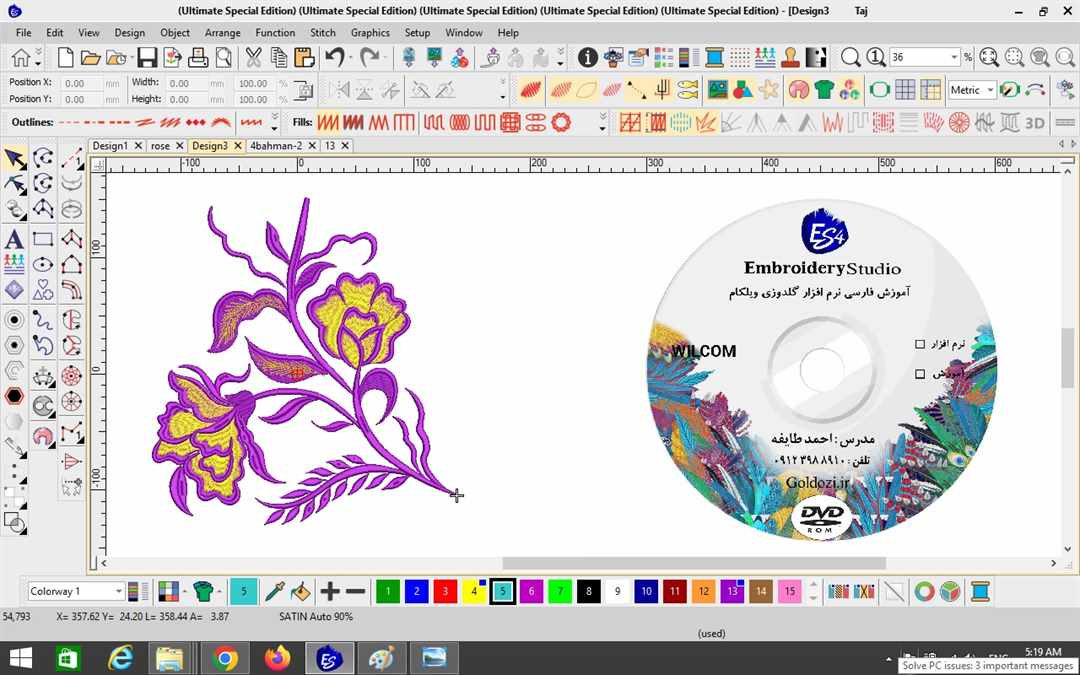Undo the last action
The width and height of the screenshot is (1080, 675).
click(335, 57)
